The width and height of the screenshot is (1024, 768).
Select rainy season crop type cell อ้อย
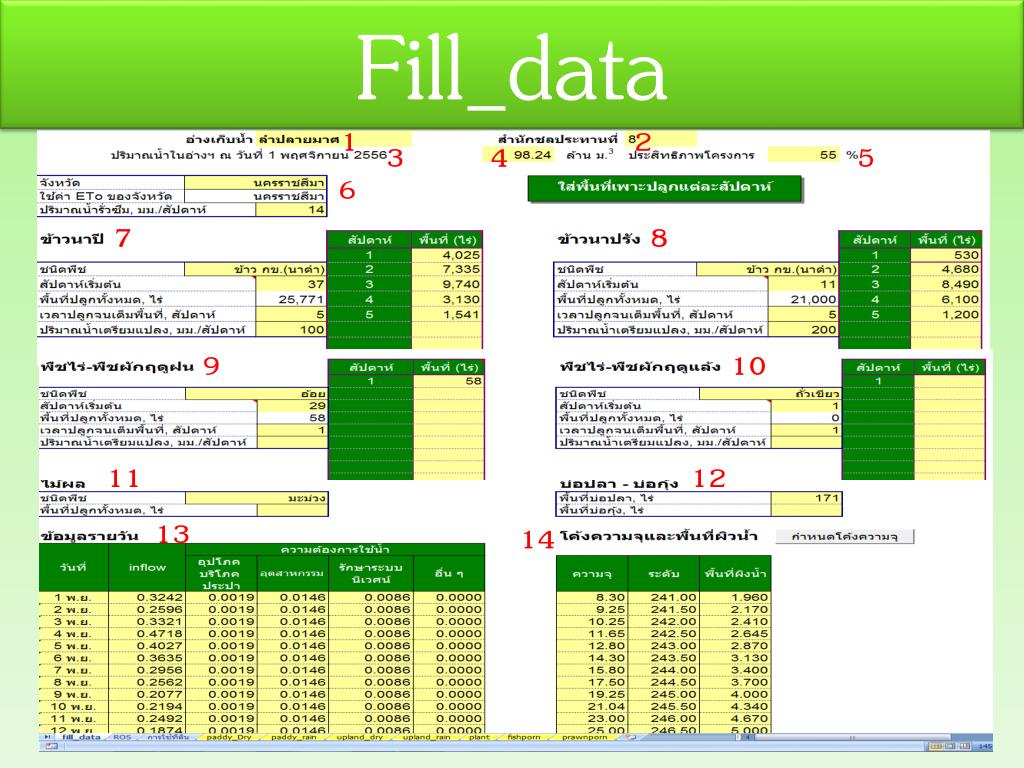256,394
